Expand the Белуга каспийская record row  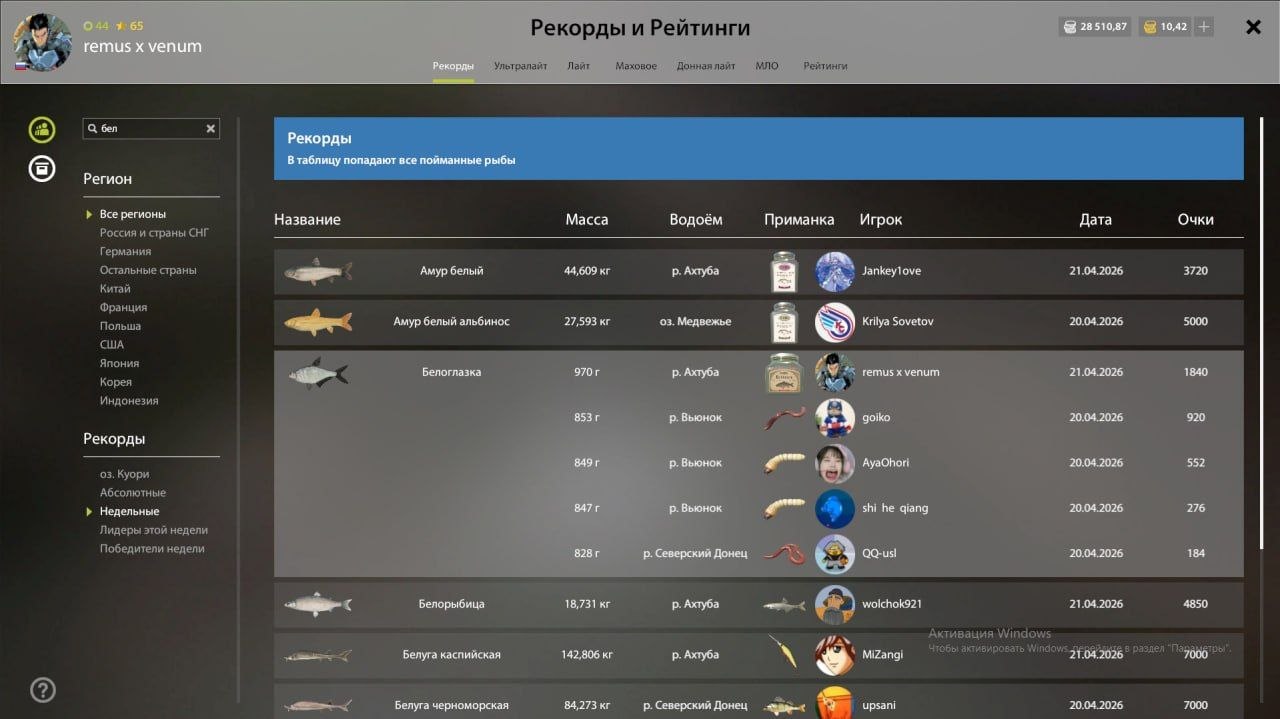(759, 655)
